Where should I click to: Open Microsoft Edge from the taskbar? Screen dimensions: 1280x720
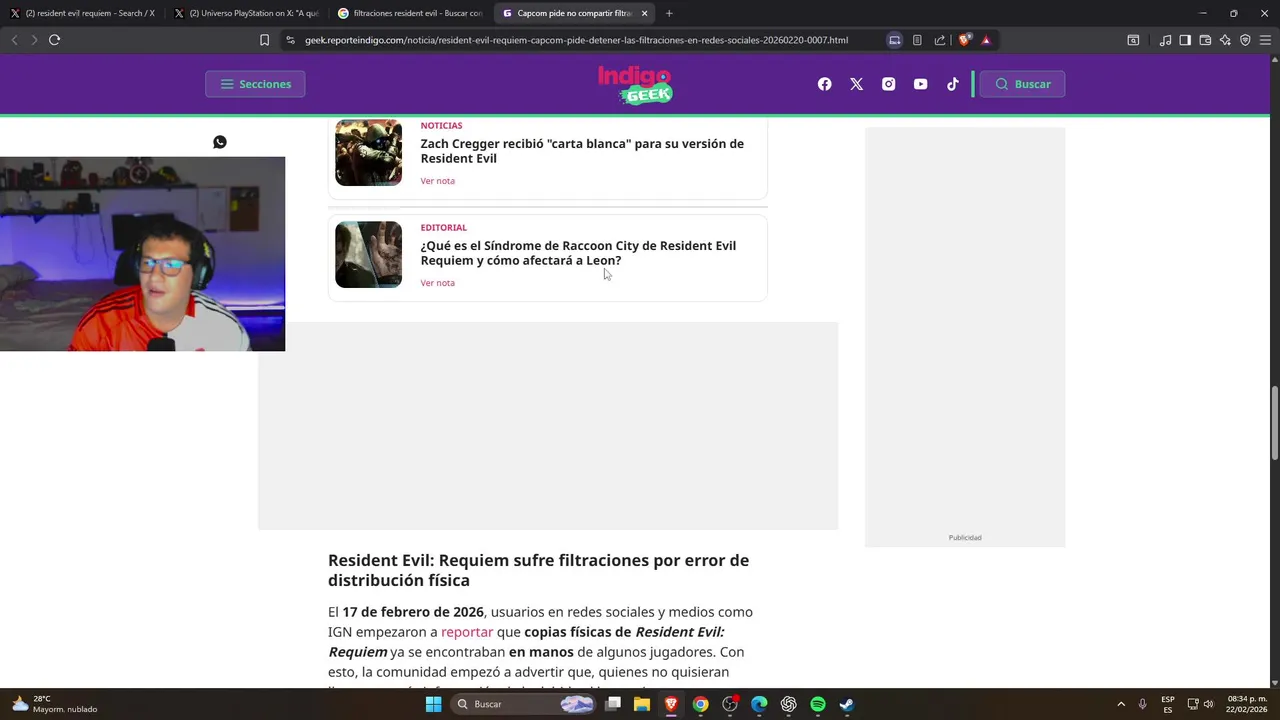759,704
